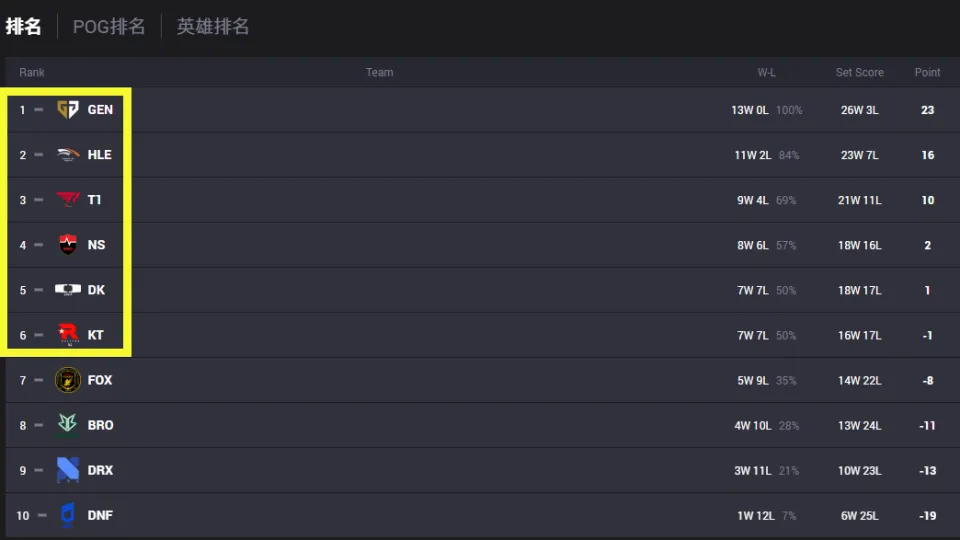The width and height of the screenshot is (960, 540).
Task: Sort by the Set Score column header
Action: coord(859,72)
